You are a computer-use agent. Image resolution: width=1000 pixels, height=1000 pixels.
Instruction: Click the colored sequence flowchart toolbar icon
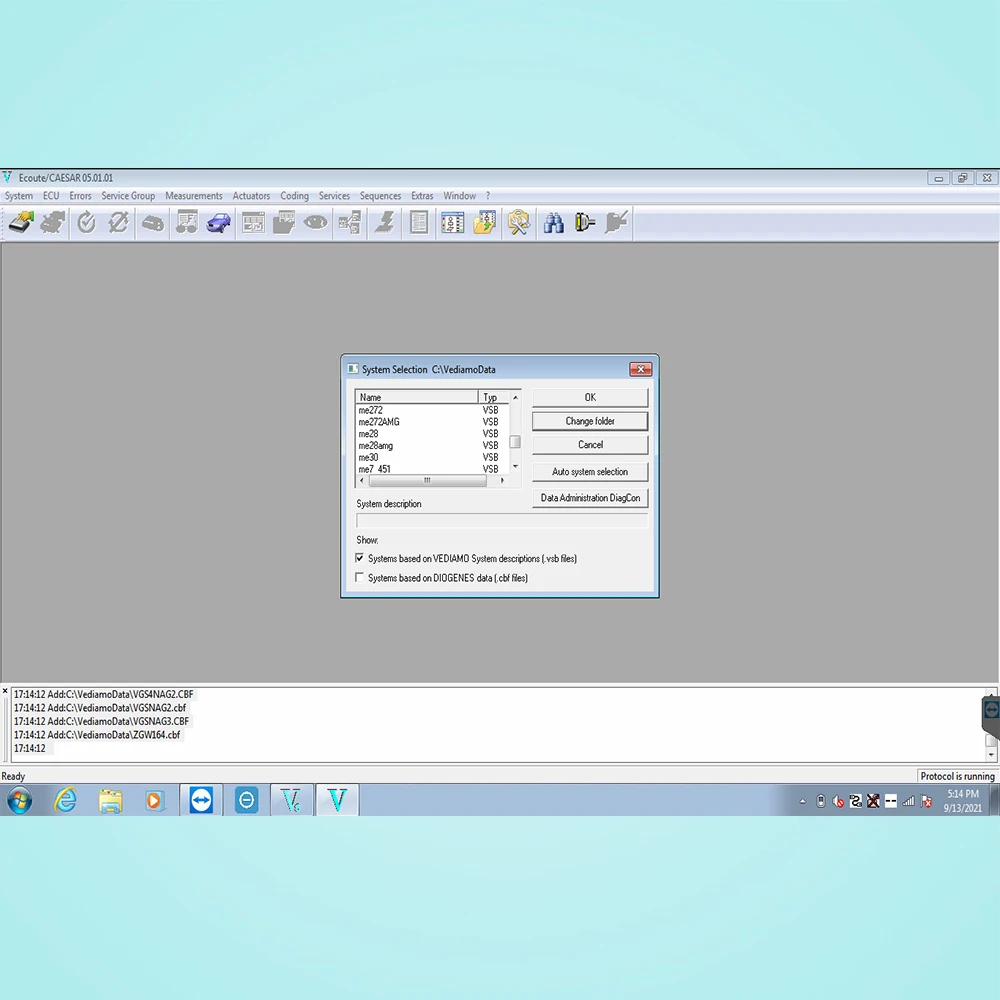point(452,223)
